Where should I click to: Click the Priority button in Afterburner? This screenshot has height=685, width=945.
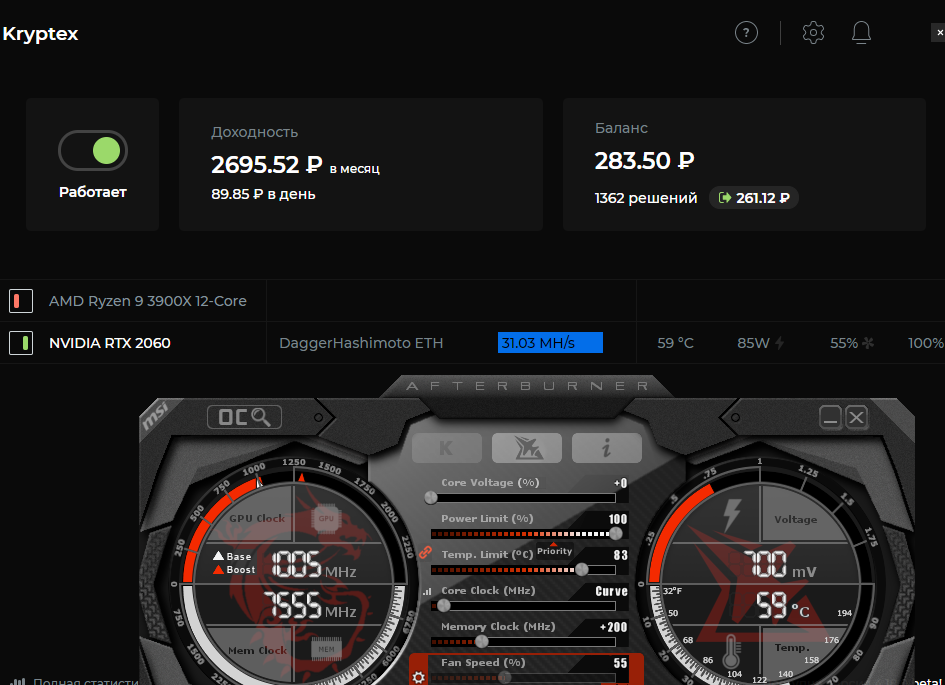(554, 551)
